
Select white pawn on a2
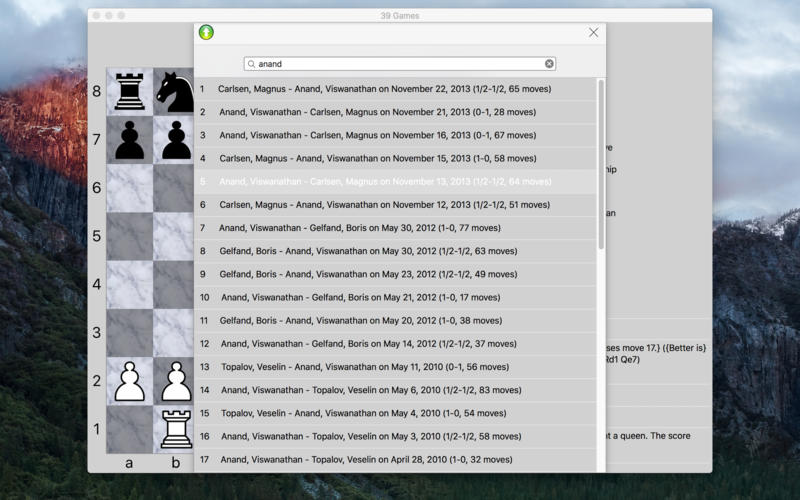pyautogui.click(x=130, y=381)
